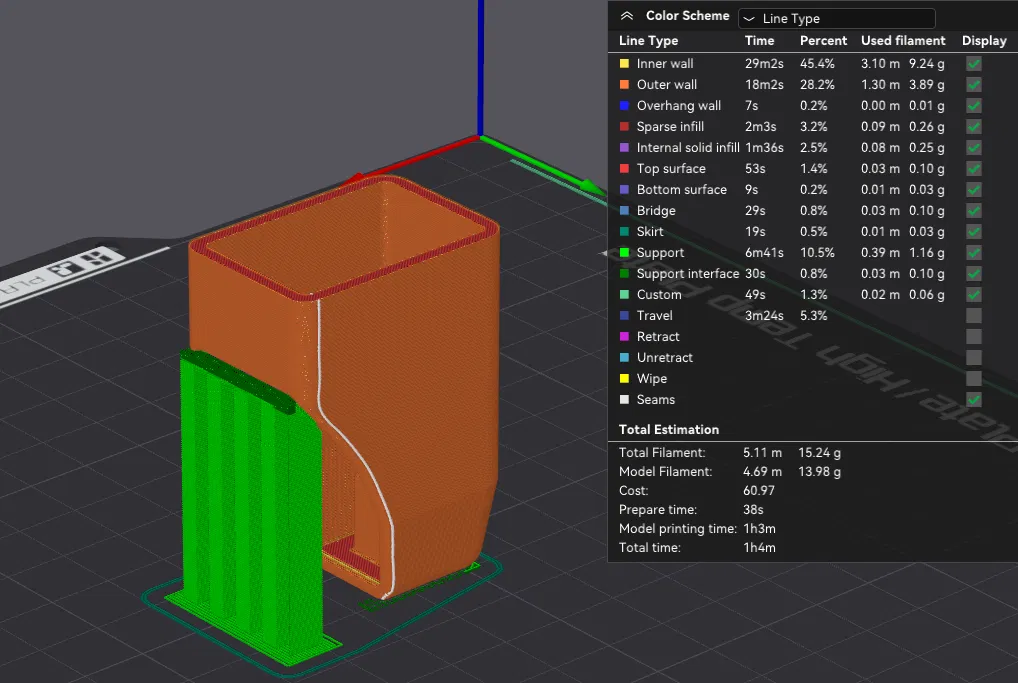Click the Total Estimation heading
The width and height of the screenshot is (1018, 683).
[669, 429]
